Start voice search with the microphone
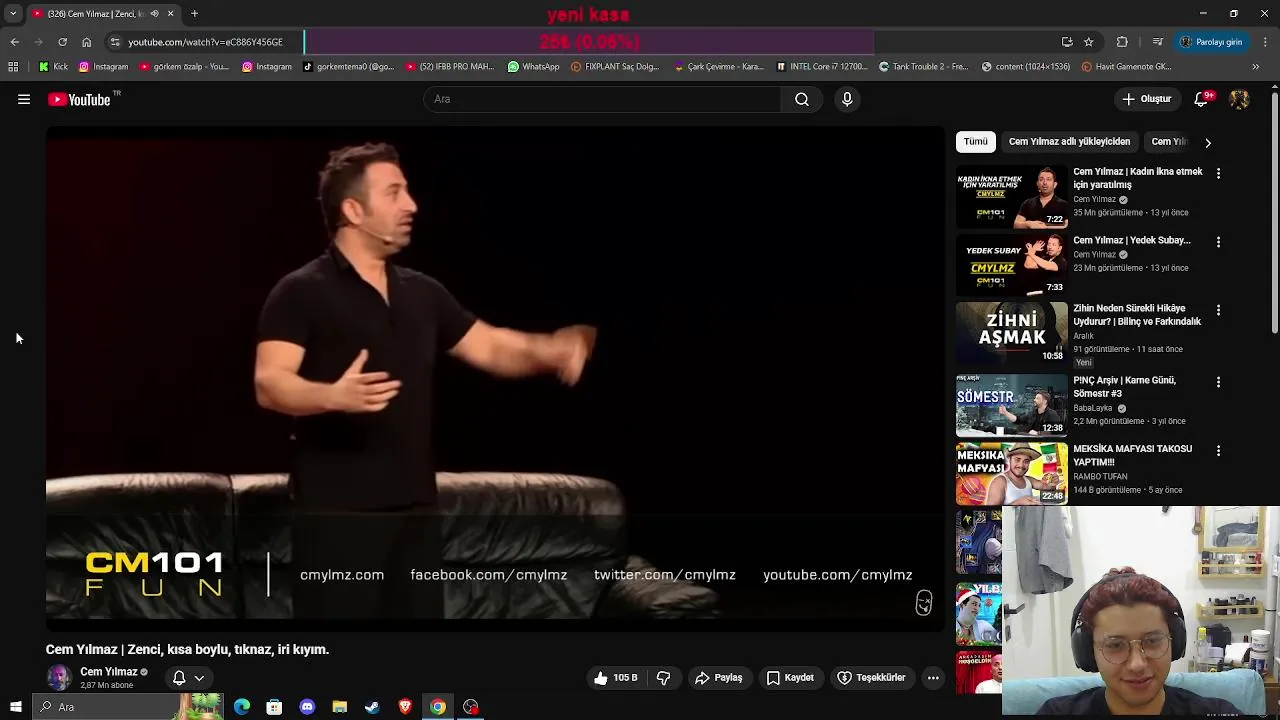Viewport: 1280px width, 720px height. [847, 99]
